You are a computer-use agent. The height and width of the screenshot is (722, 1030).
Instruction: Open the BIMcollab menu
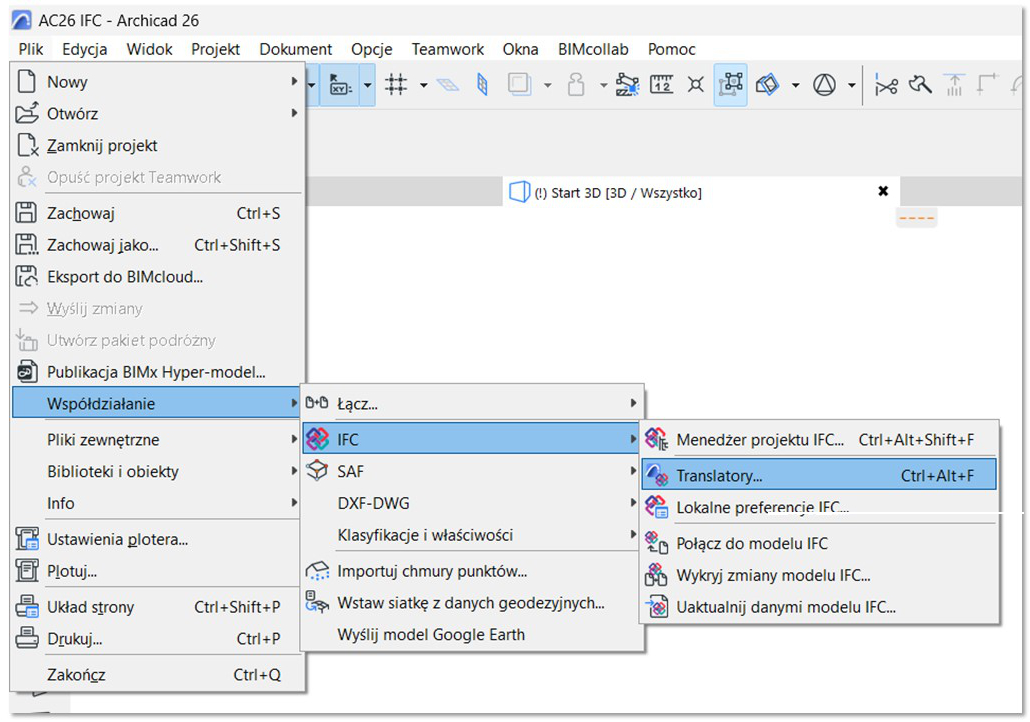coord(593,49)
